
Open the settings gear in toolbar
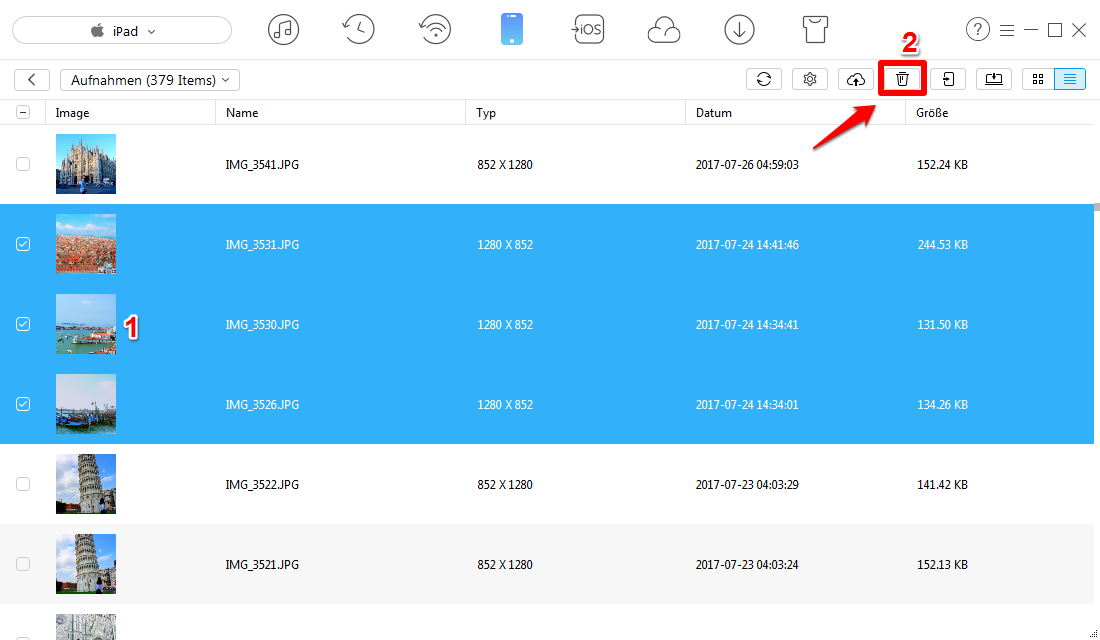810,79
